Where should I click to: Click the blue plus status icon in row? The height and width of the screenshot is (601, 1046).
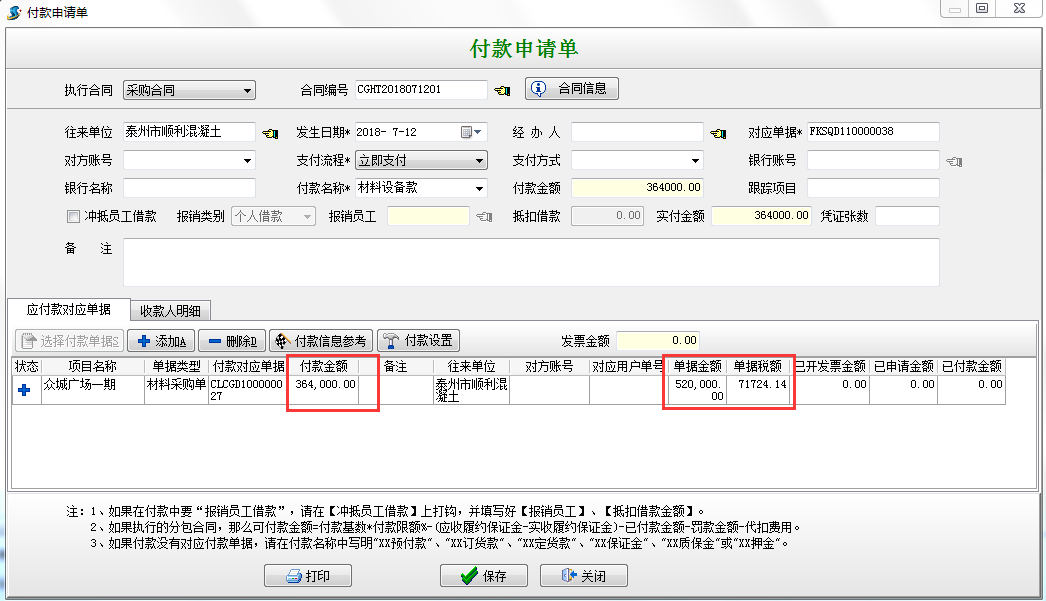(x=24, y=391)
